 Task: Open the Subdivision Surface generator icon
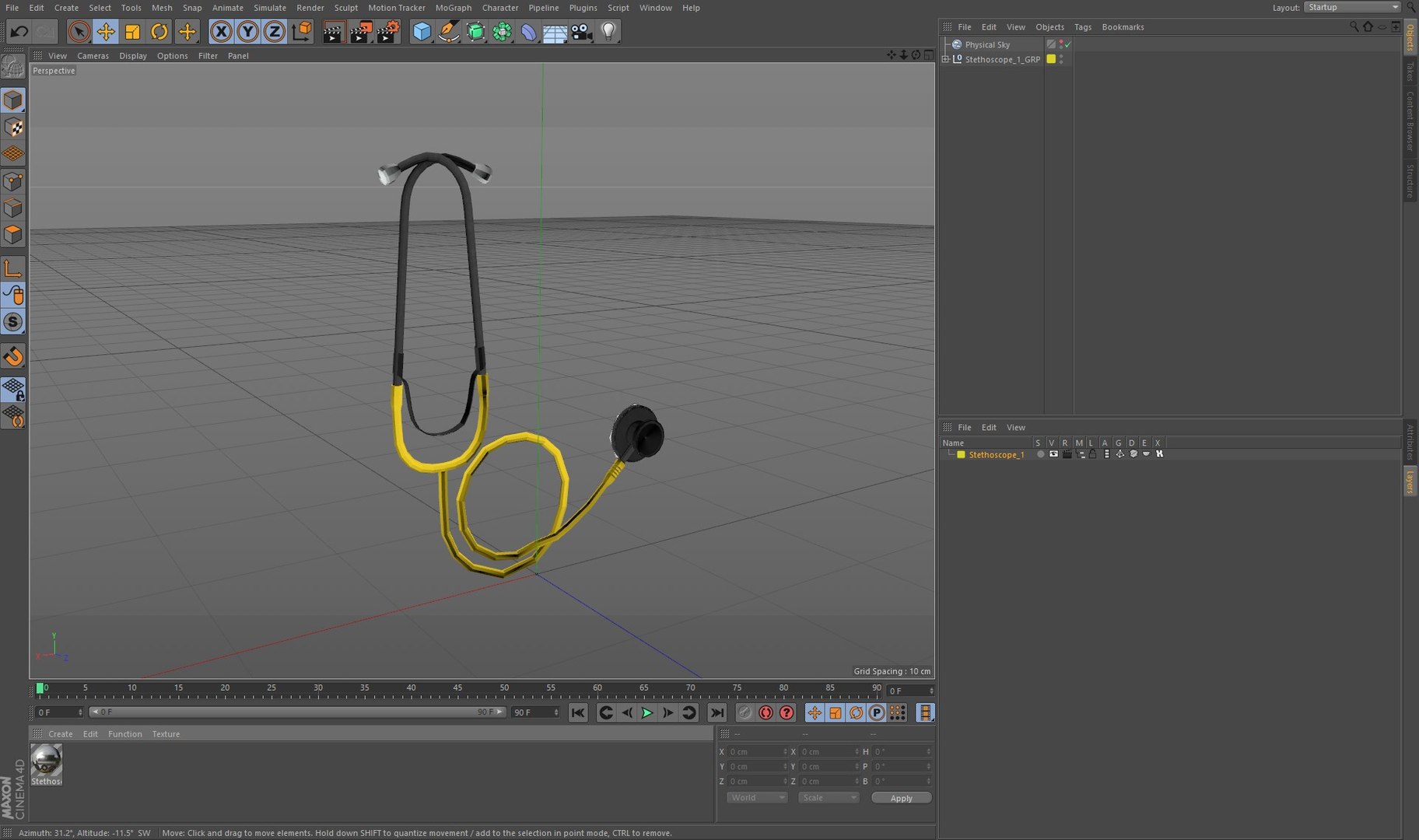(x=475, y=32)
